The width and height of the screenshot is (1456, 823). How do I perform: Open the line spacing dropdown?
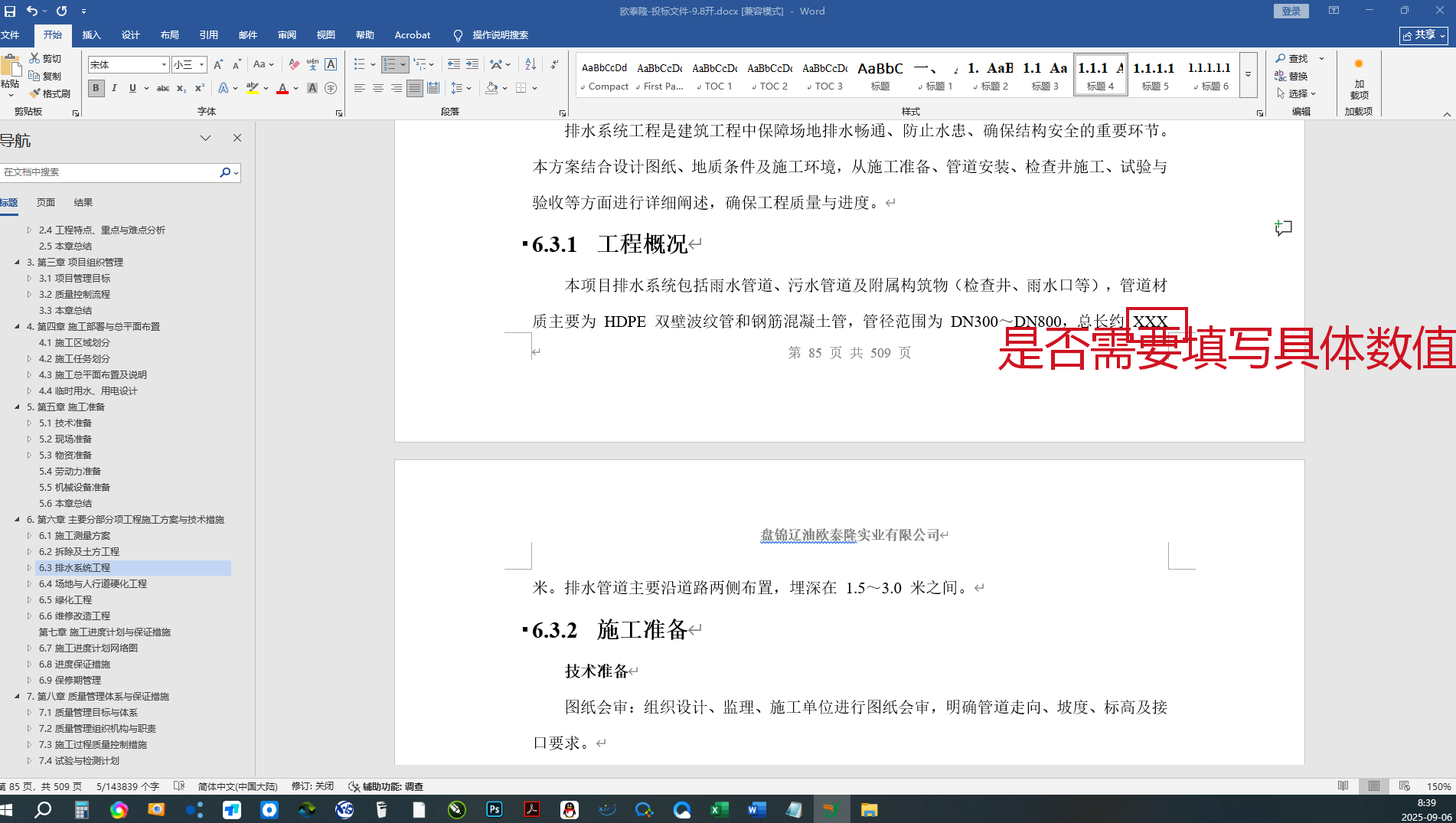click(x=461, y=88)
